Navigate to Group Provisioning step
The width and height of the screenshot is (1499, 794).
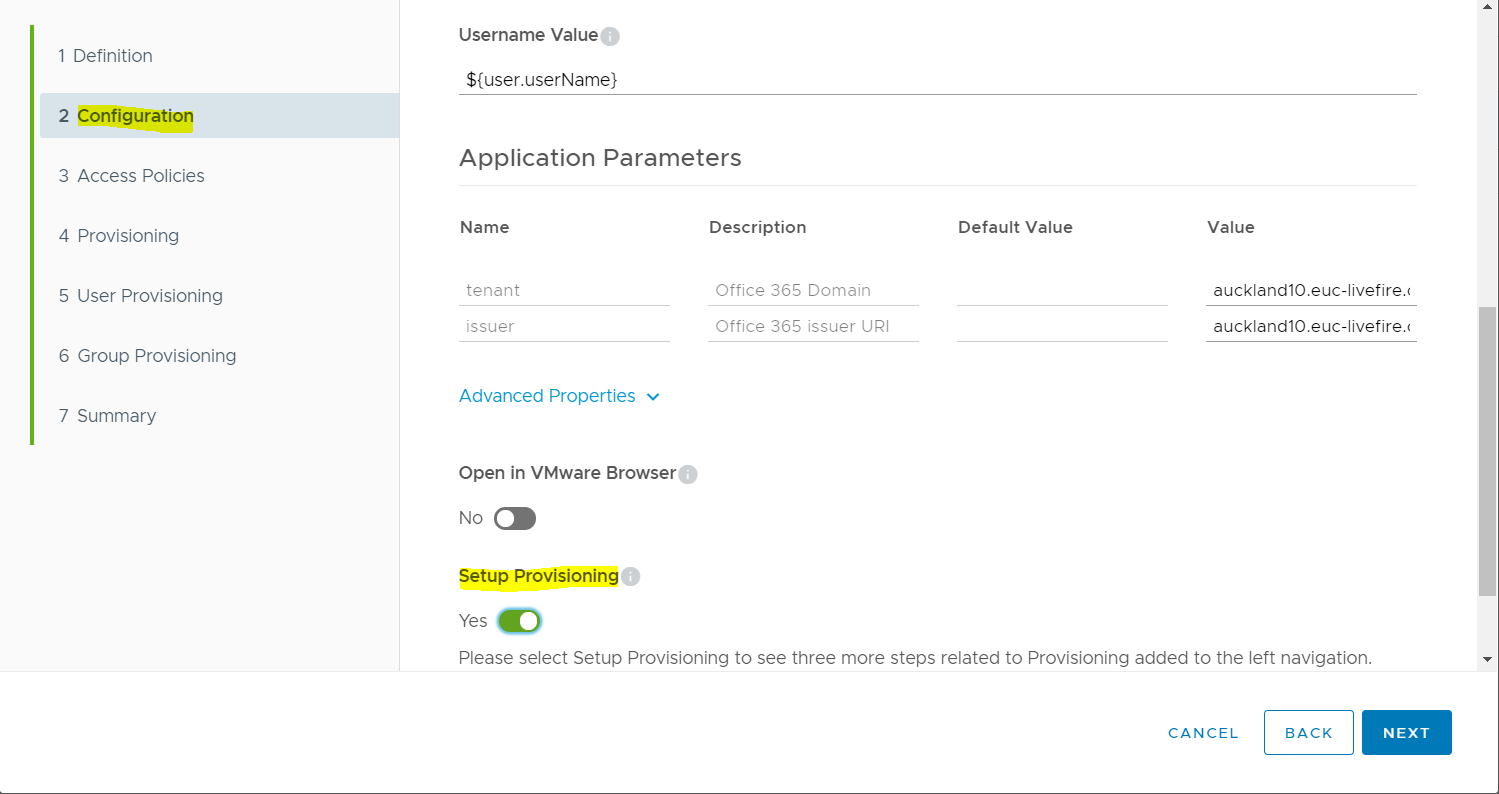pos(157,356)
